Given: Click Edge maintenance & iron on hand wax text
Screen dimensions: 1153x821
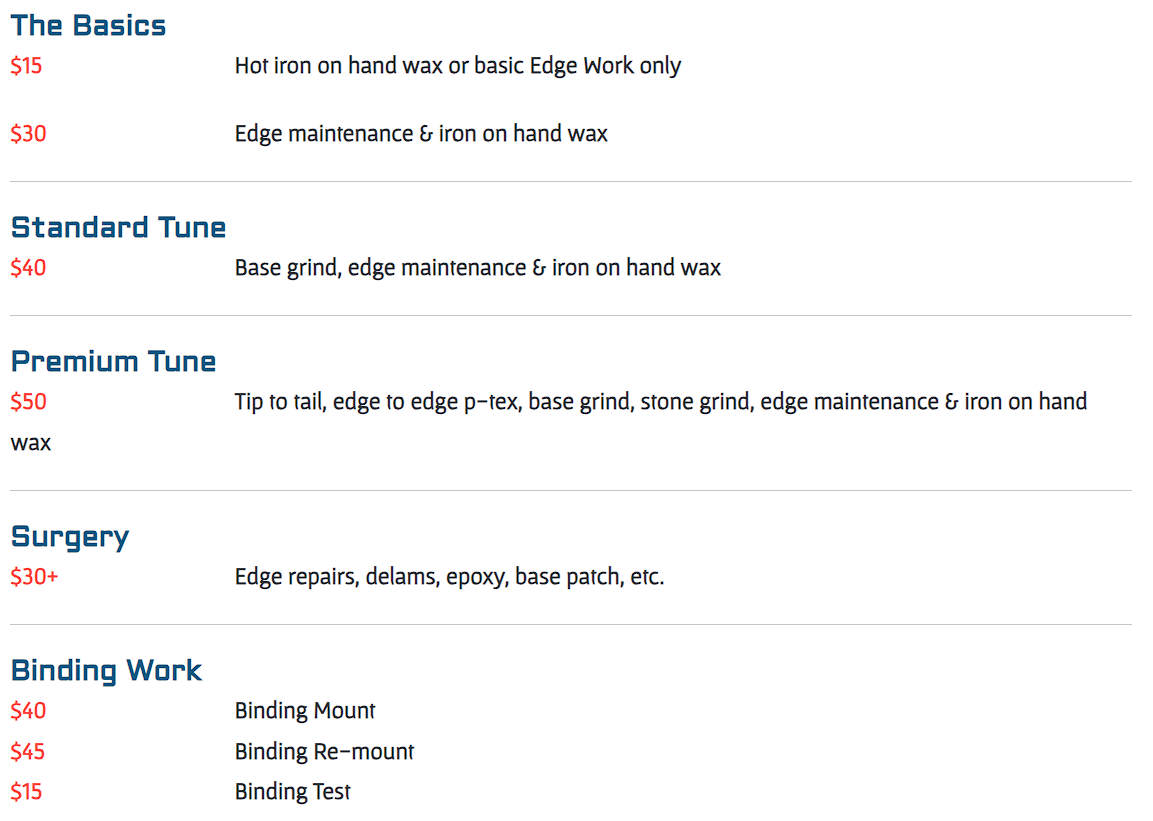Looking at the screenshot, I should click(x=421, y=134).
